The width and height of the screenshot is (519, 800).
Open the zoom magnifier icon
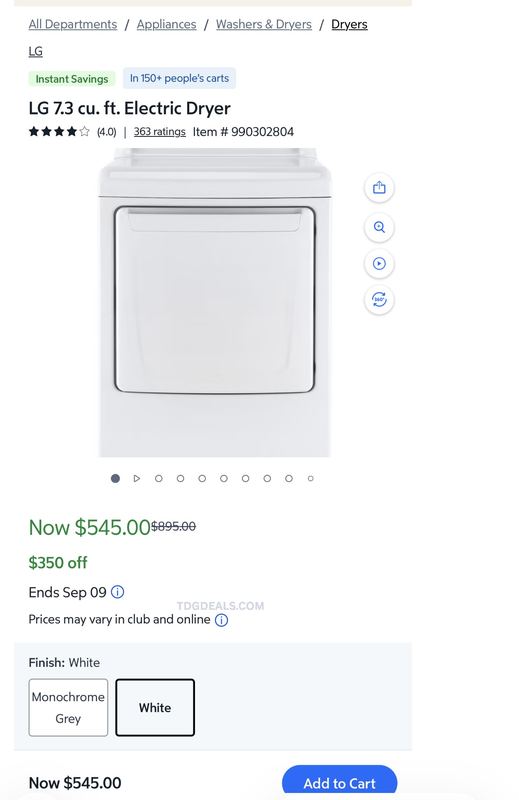(x=379, y=227)
